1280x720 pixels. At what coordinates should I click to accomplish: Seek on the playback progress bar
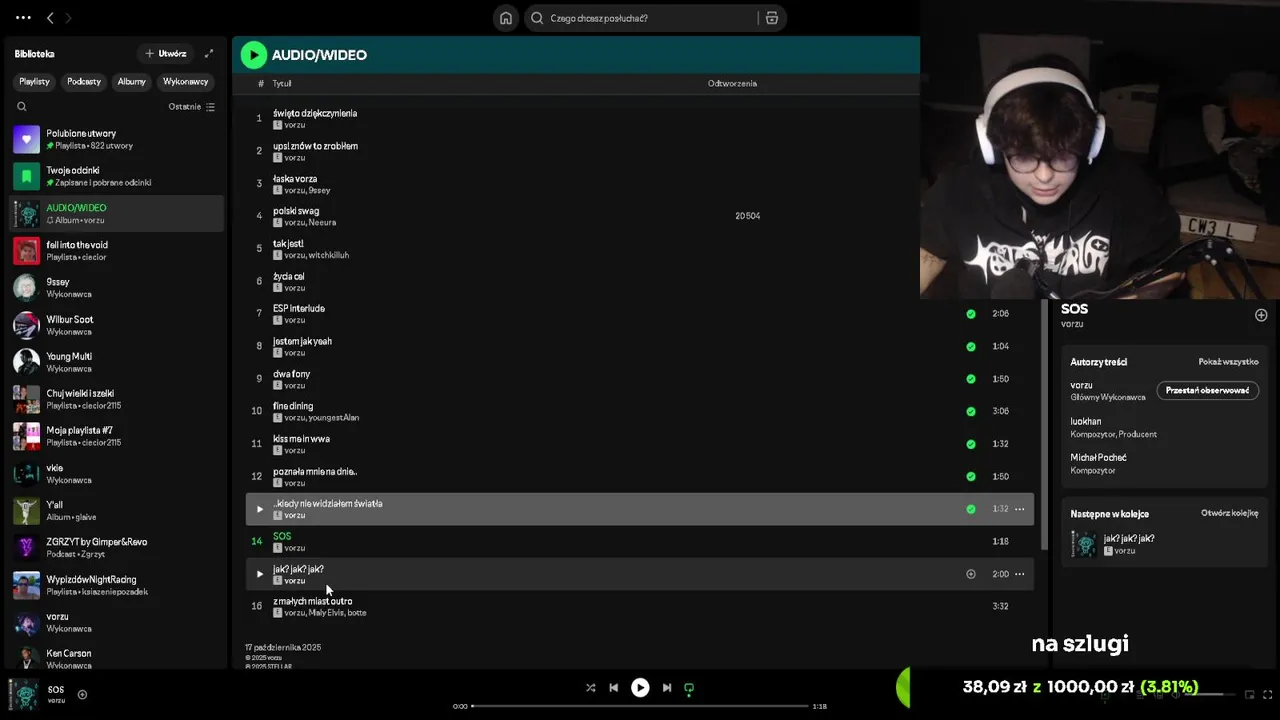pos(640,706)
